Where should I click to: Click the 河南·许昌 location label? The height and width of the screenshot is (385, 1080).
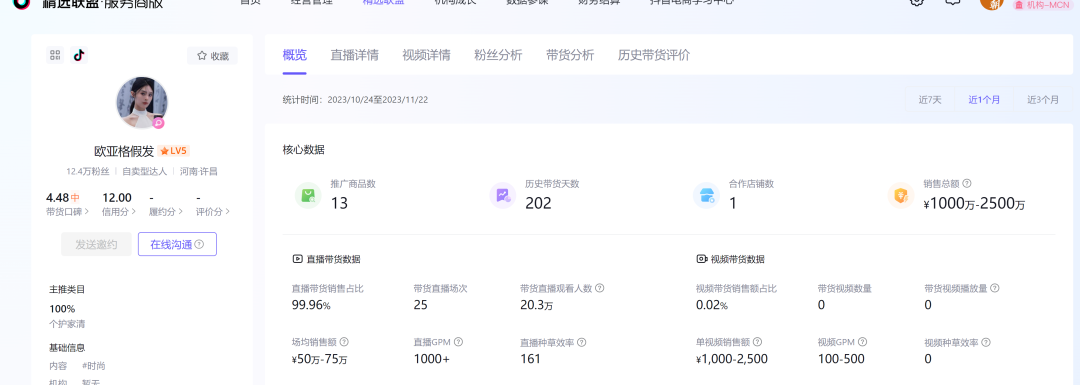click(199, 171)
